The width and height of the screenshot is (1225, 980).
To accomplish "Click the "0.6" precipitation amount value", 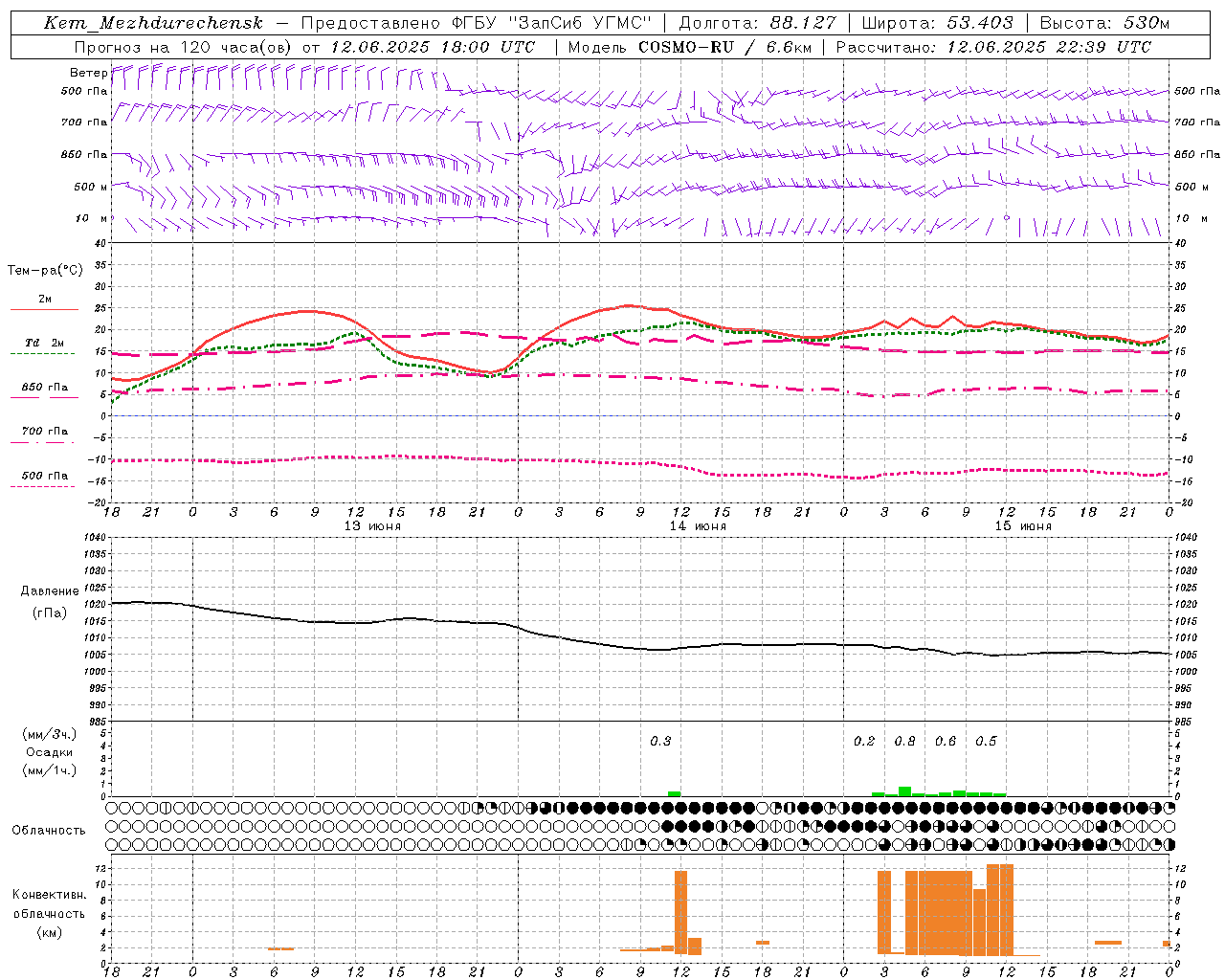I will point(946,741).
